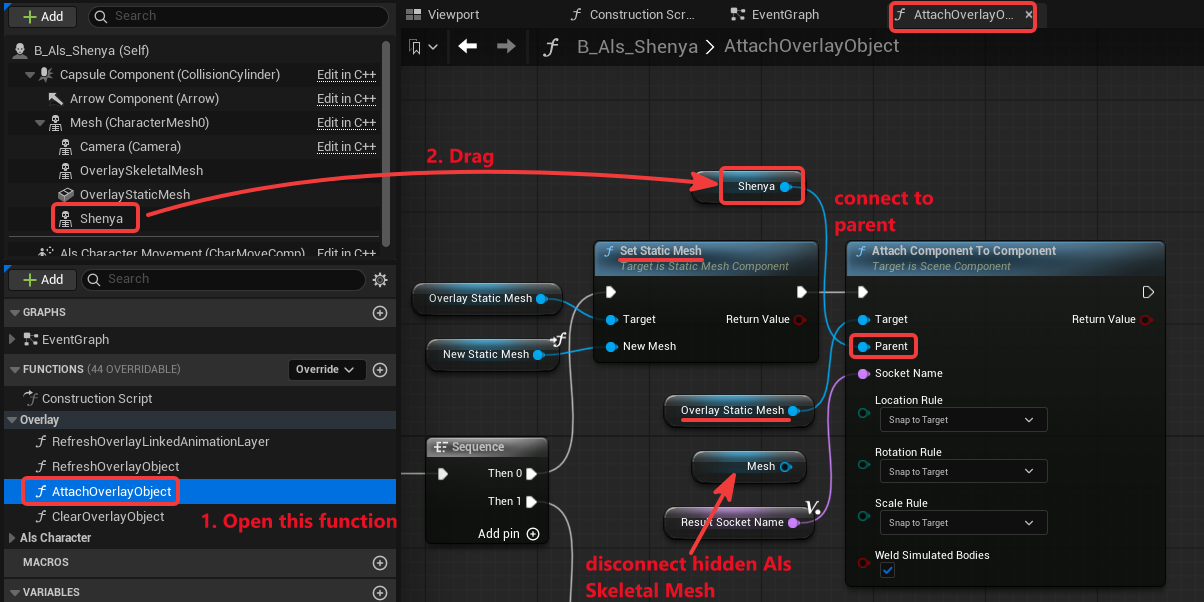Open Edit in C++ for Camera
The image size is (1204, 602).
pos(346,147)
